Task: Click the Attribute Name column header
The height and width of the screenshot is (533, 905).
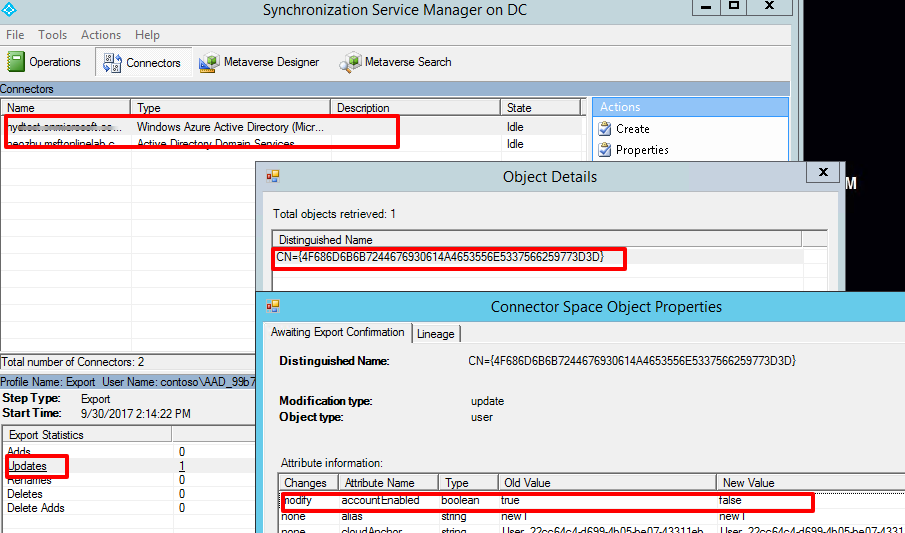Action: coord(388,483)
